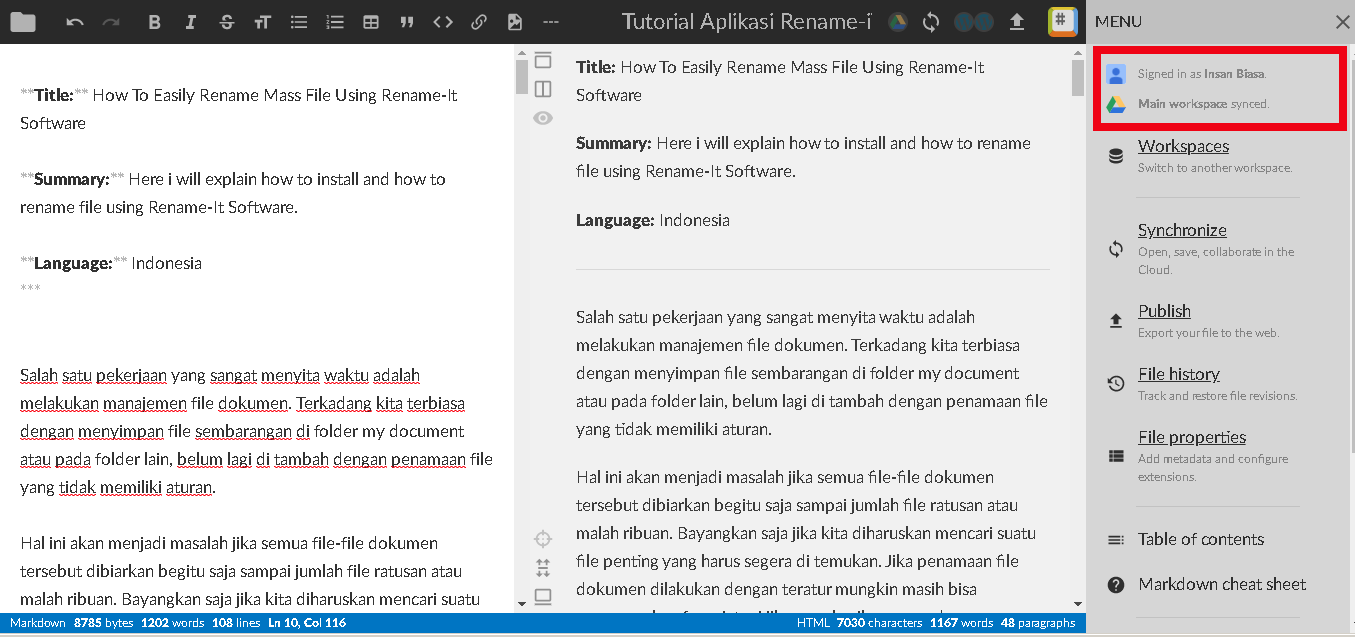Screen dimensions: 1355x637
Task: Click '**Title:**' text in the editor
Action: point(54,96)
